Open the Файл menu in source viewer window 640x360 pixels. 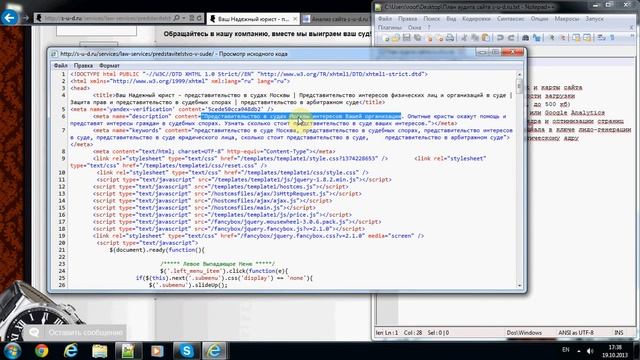(61, 65)
